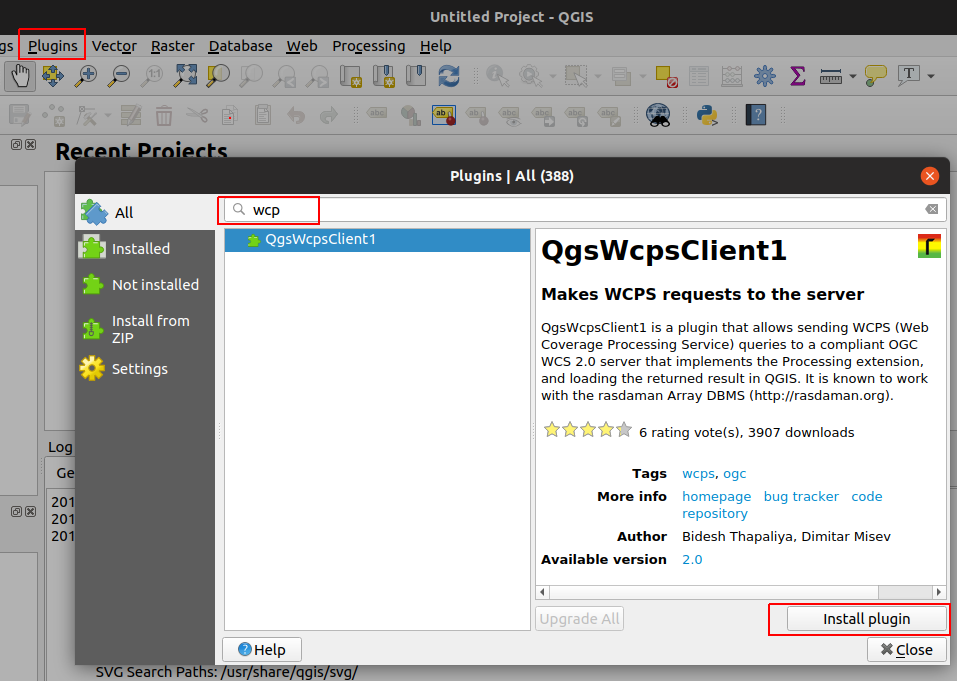Image resolution: width=957 pixels, height=681 pixels.
Task: Activate the Measure Line ruler tool
Action: [831, 76]
